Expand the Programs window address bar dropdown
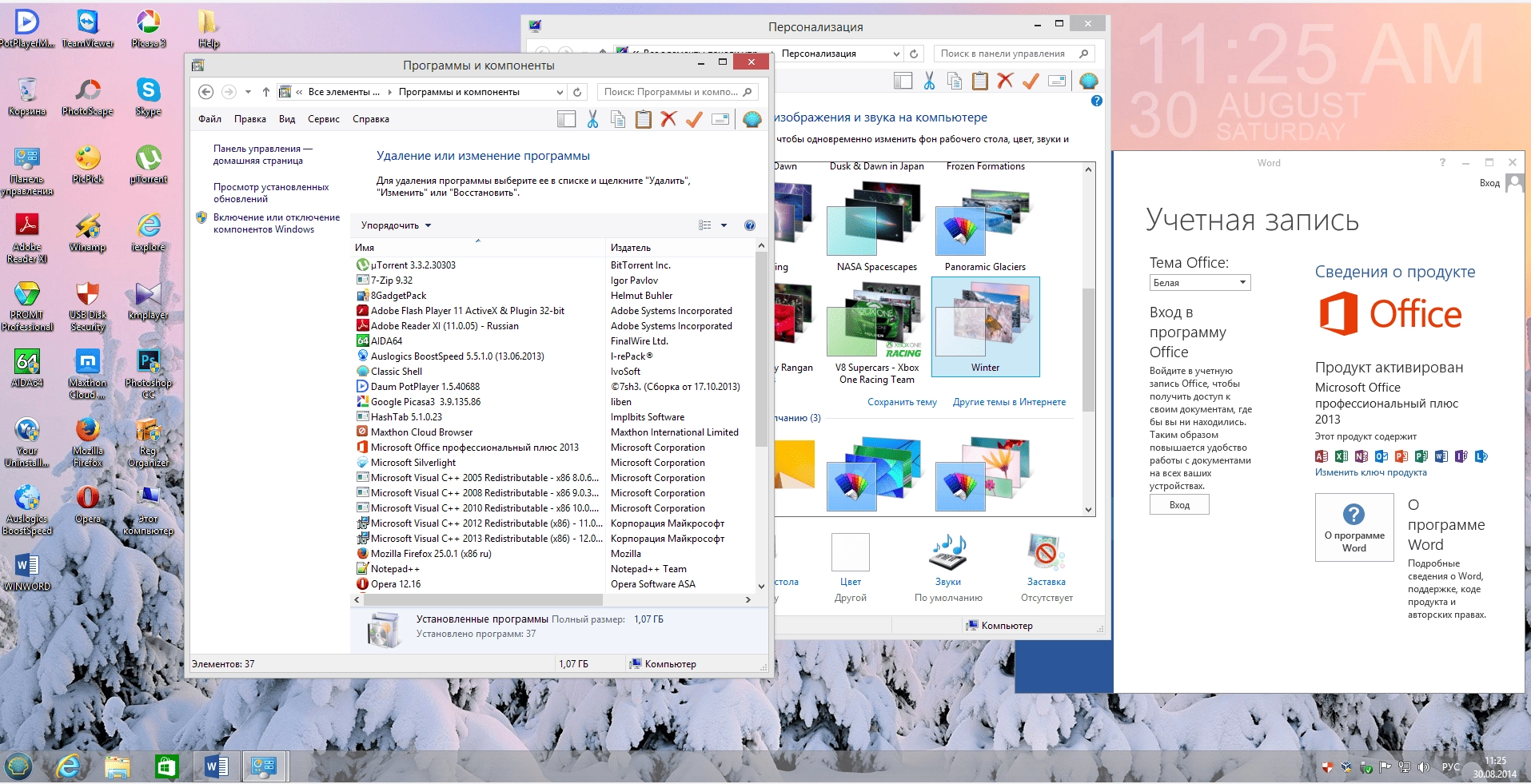 click(560, 92)
